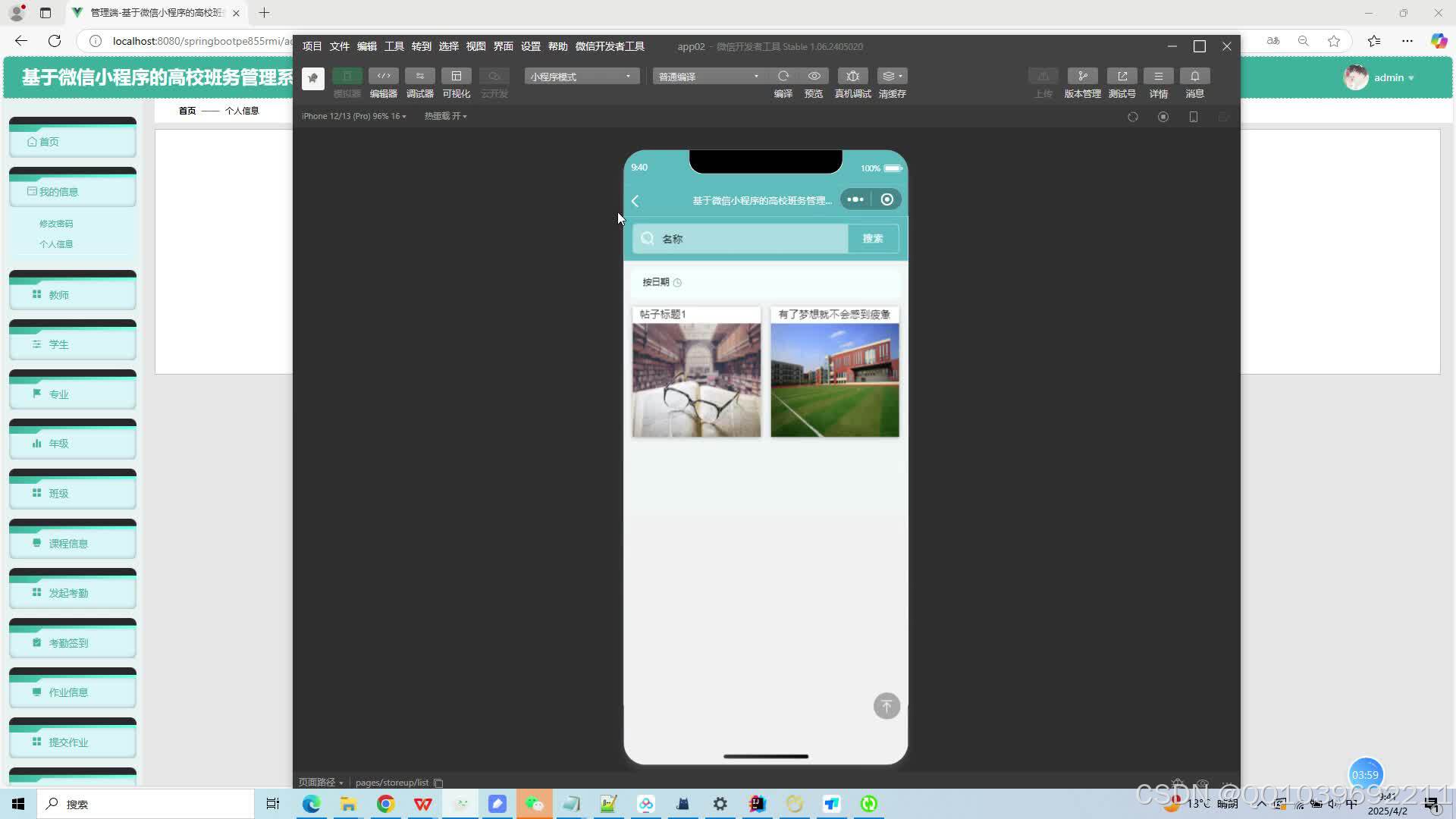
Task: Click 课程信息 in the left sidebar
Action: (68, 544)
